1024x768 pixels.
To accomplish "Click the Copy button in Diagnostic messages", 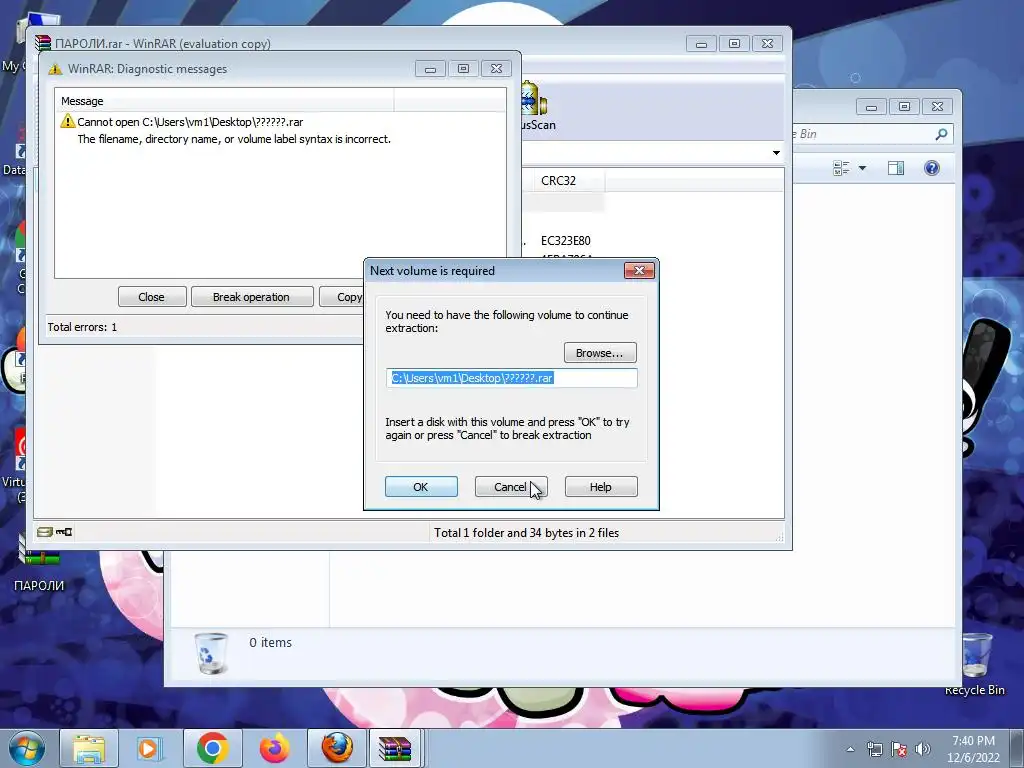I will tap(342, 296).
